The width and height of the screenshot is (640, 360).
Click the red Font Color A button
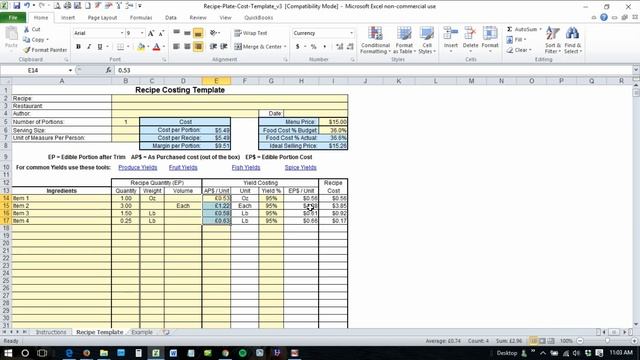(157, 47)
